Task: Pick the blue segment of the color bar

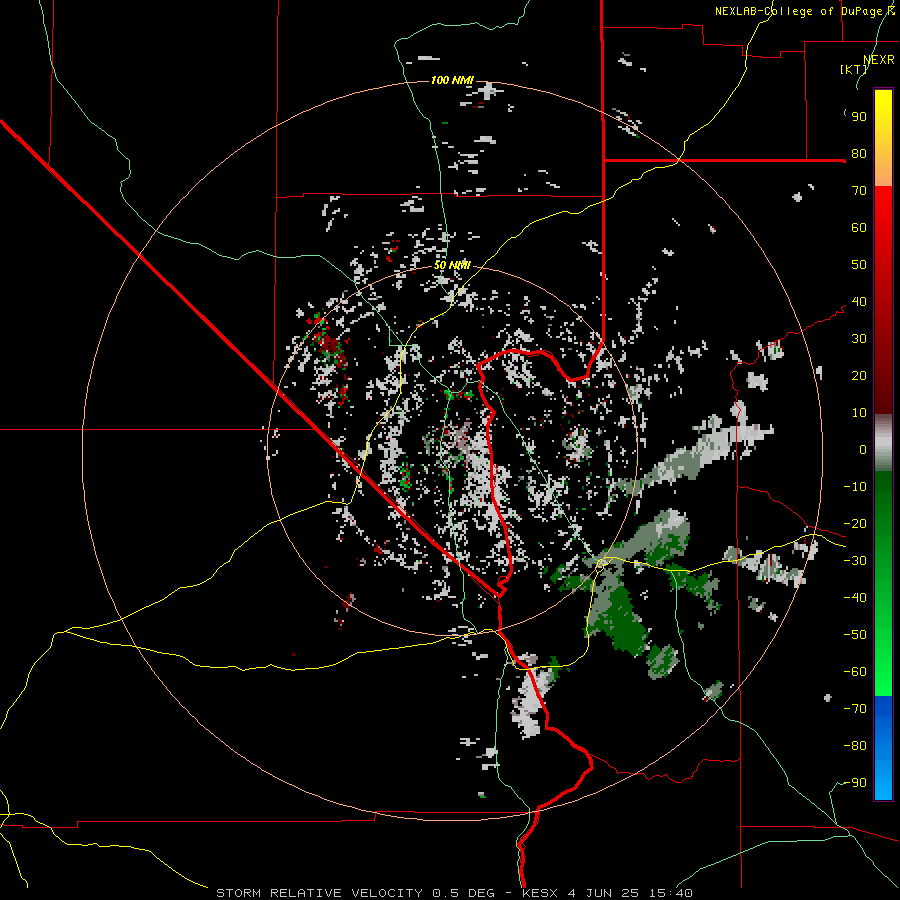Action: point(883,748)
